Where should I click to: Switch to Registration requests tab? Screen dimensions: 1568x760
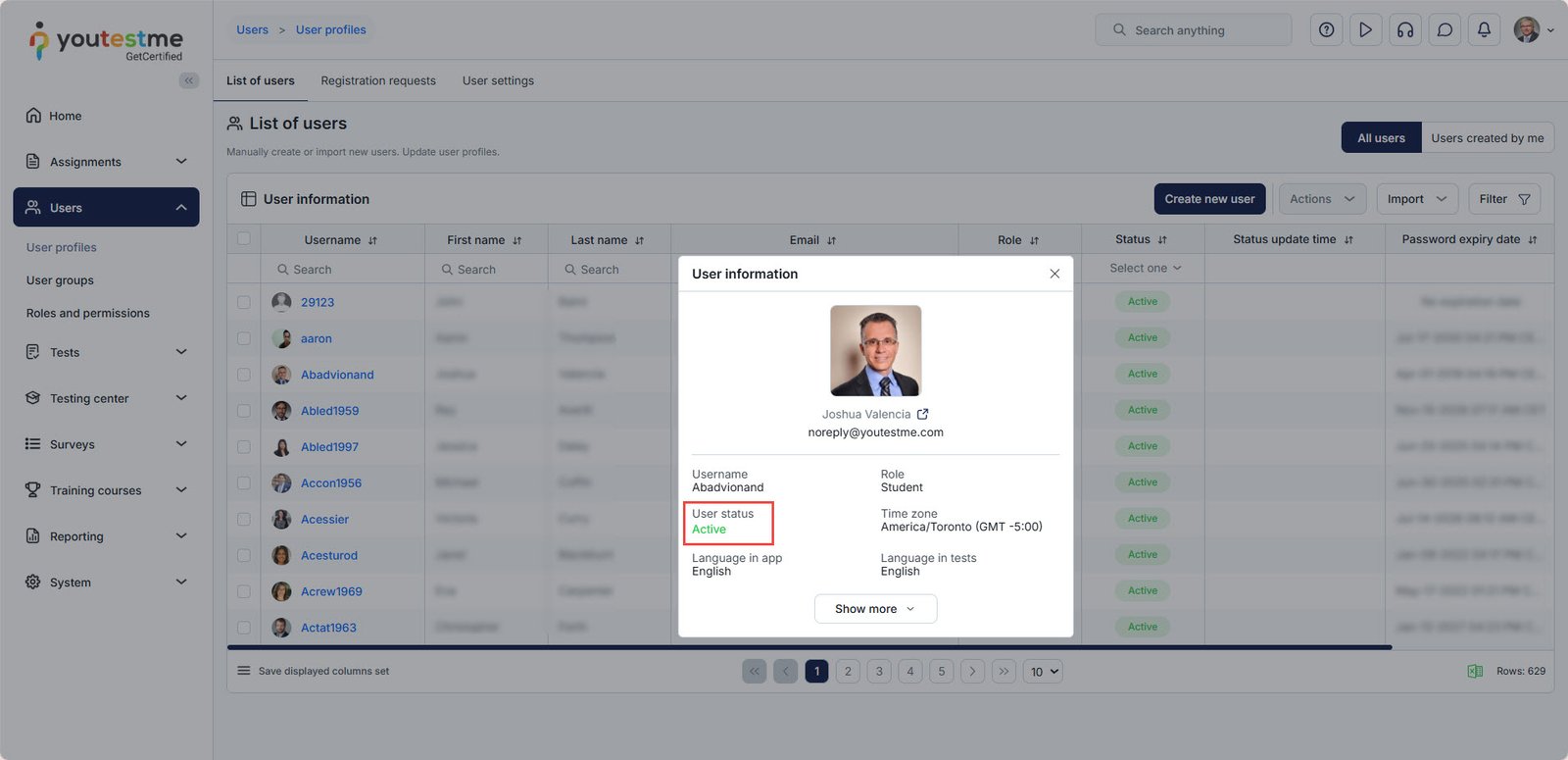378,80
